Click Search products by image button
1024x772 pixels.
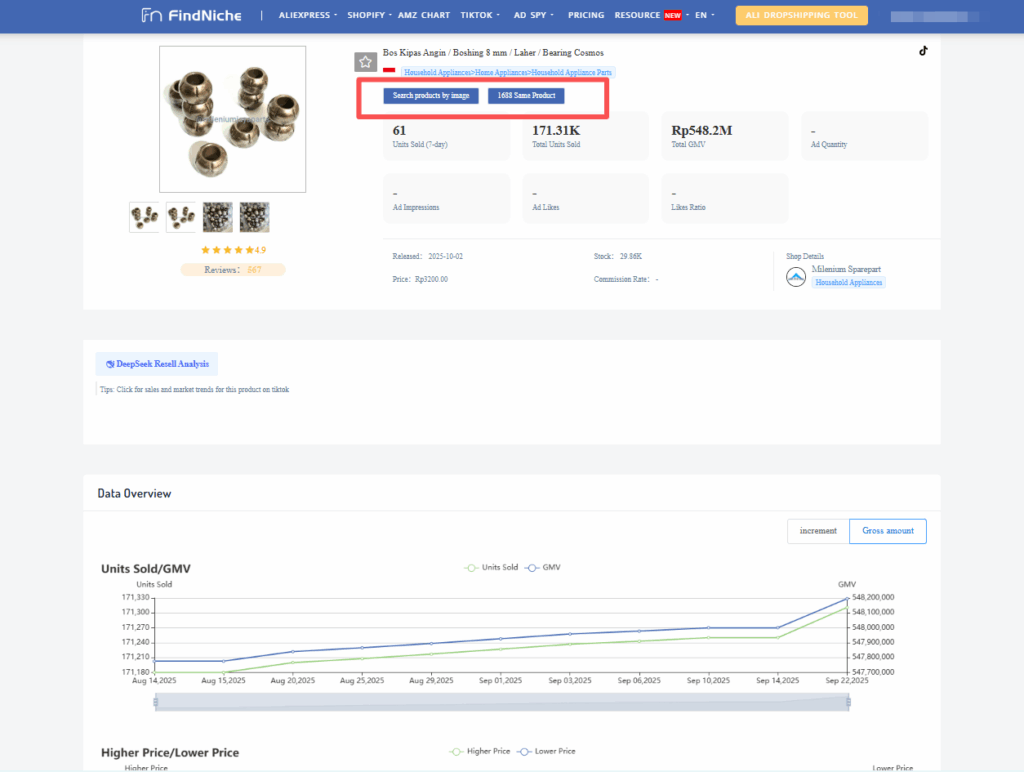(431, 96)
